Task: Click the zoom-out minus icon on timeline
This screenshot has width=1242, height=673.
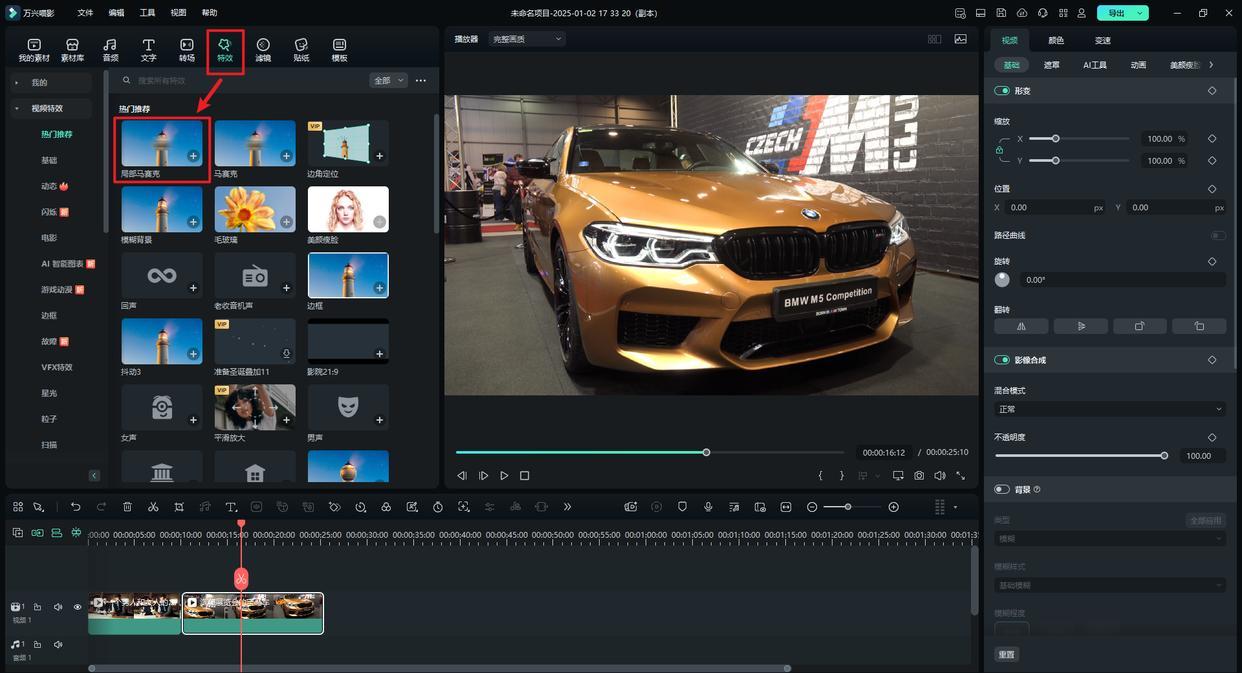Action: pyautogui.click(x=812, y=507)
